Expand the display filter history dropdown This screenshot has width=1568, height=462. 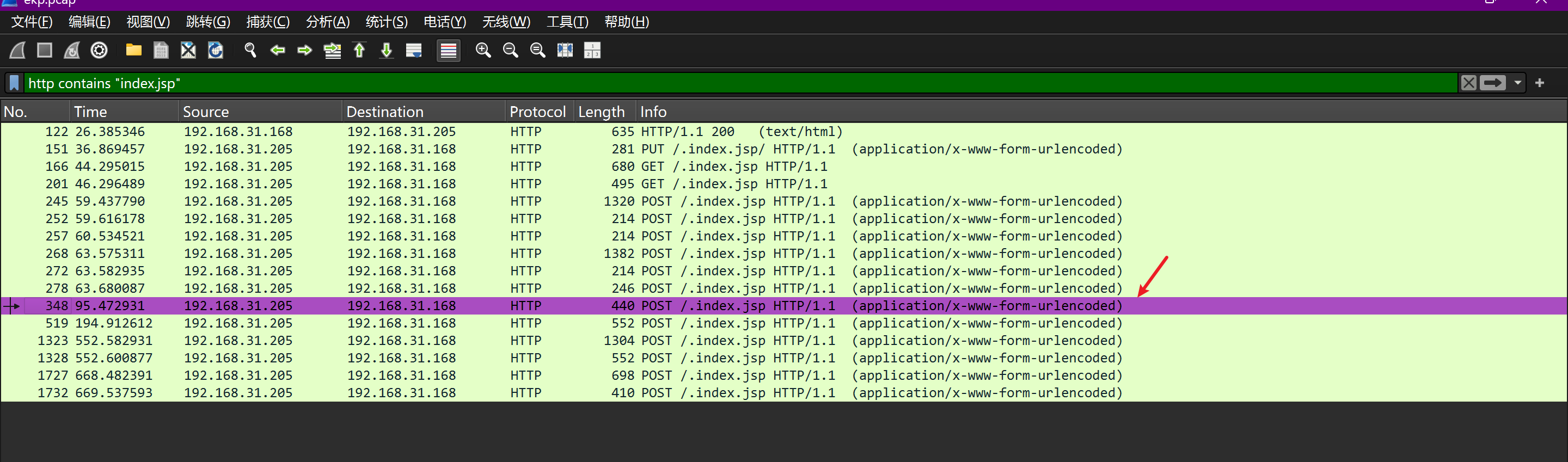coord(1517,83)
